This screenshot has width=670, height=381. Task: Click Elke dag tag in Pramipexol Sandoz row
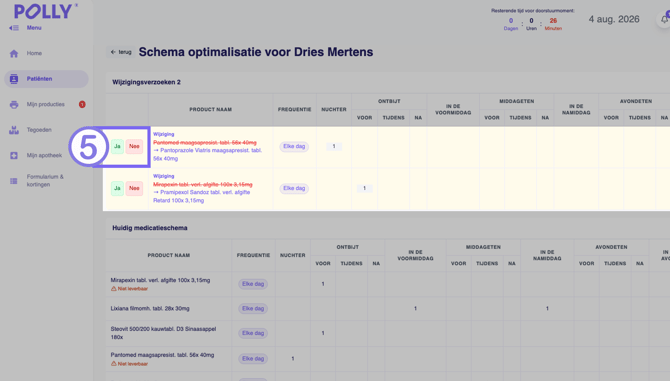(294, 188)
